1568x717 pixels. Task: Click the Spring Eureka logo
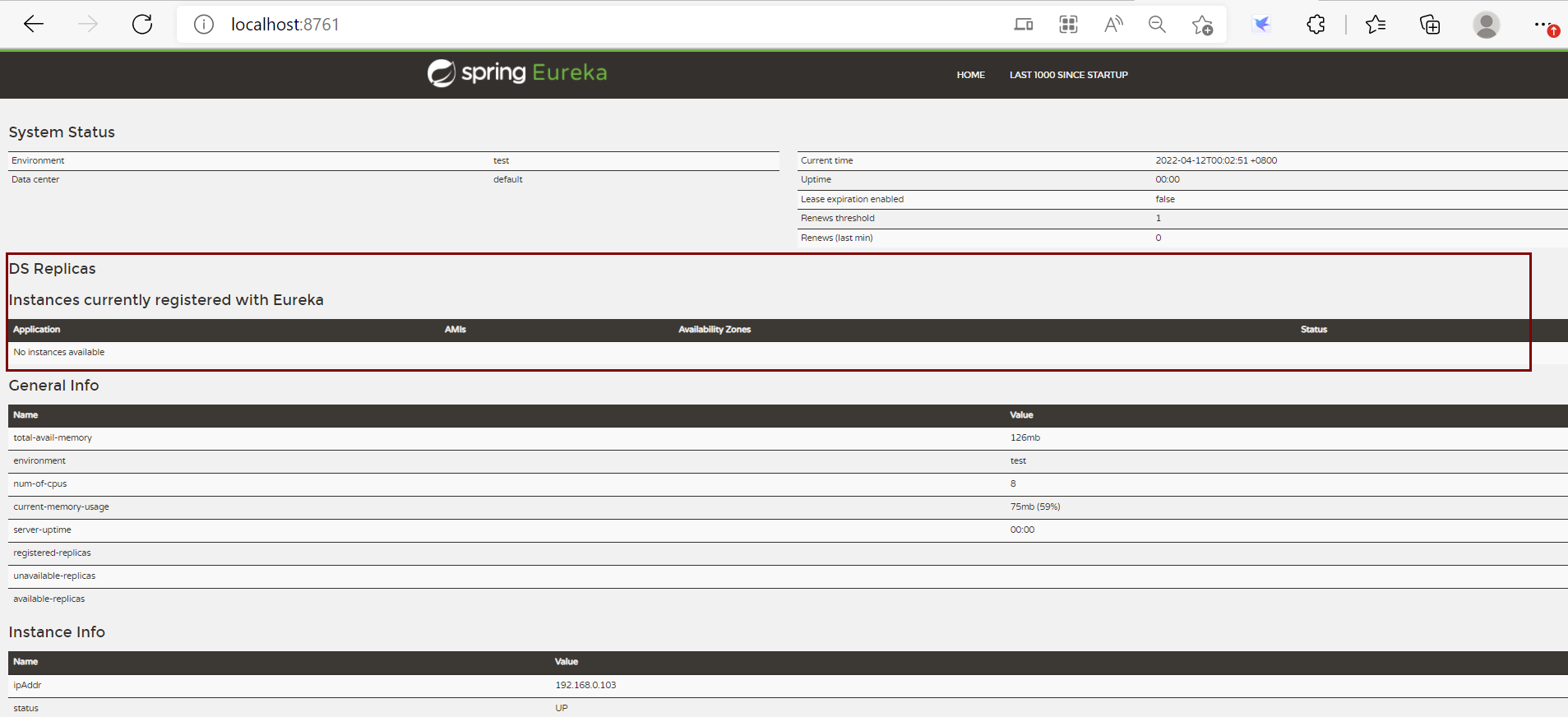pos(517,73)
